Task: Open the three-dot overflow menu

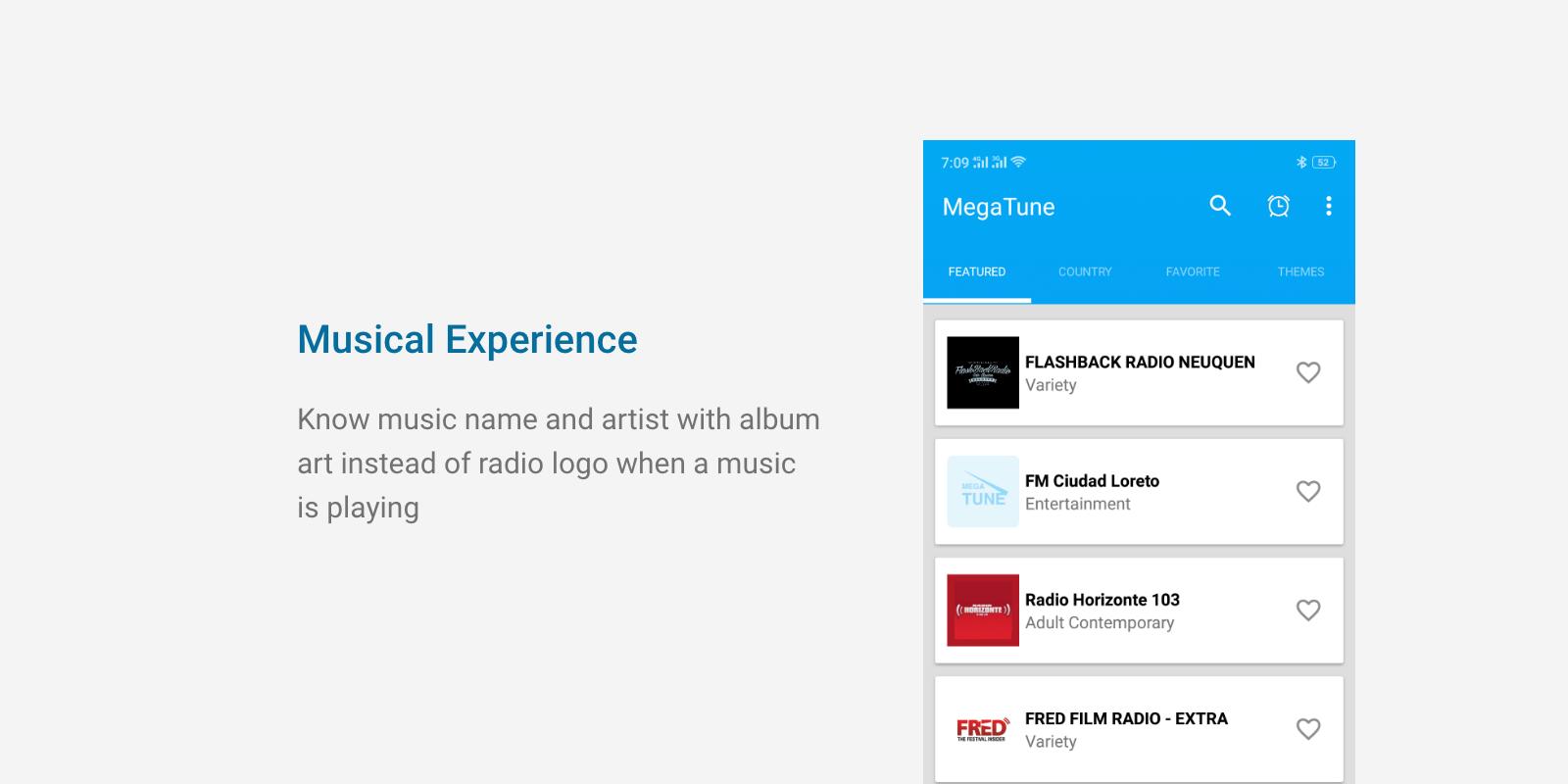Action: 1329,206
